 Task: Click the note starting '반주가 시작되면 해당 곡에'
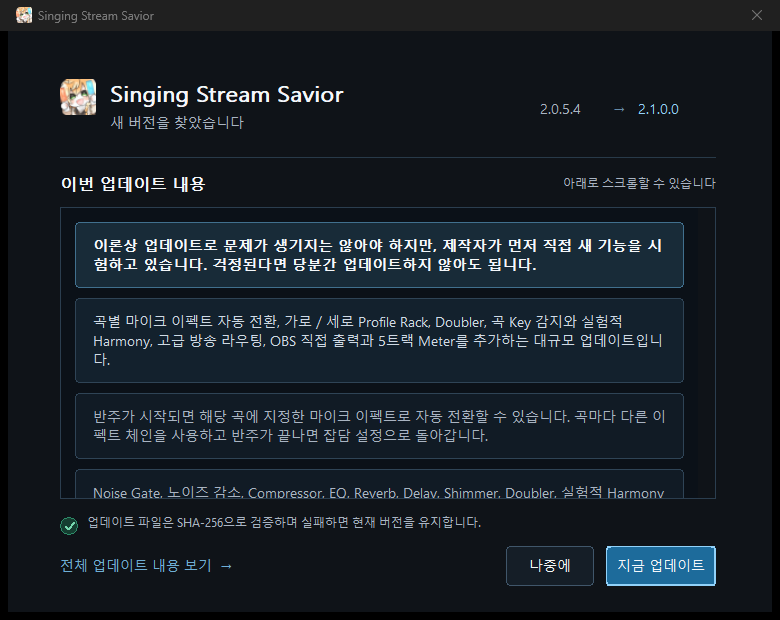click(380, 426)
